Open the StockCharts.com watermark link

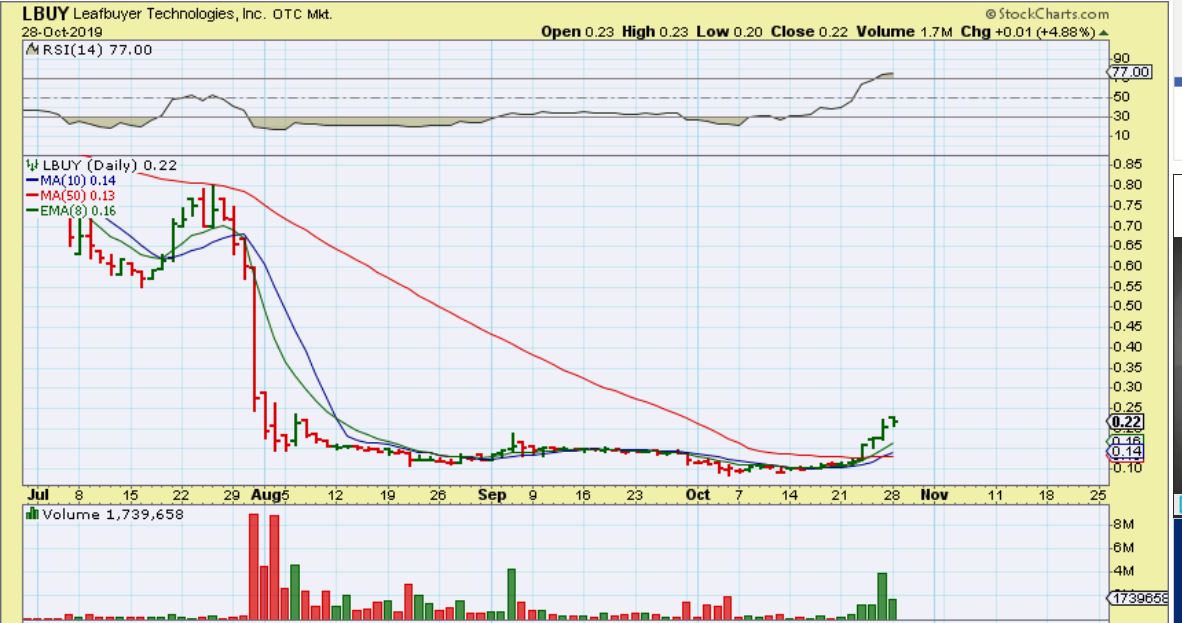pyautogui.click(x=1047, y=14)
